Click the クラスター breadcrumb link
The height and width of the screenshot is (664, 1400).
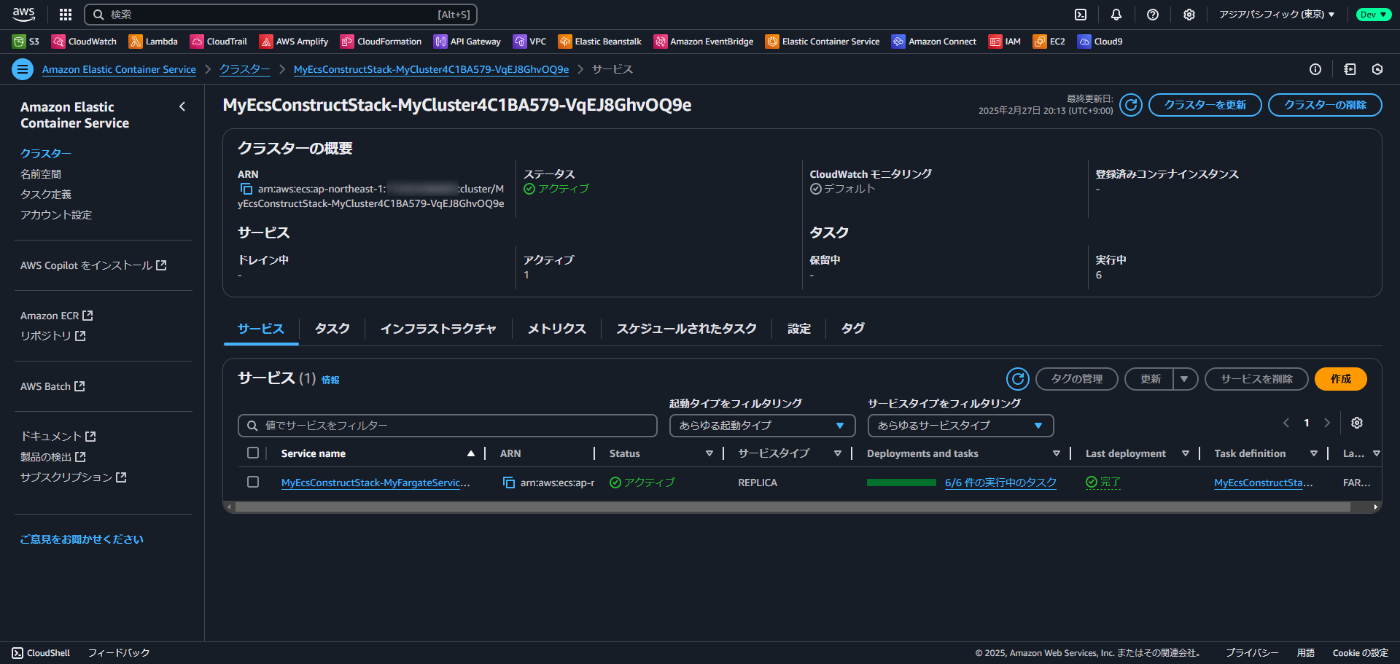point(245,69)
